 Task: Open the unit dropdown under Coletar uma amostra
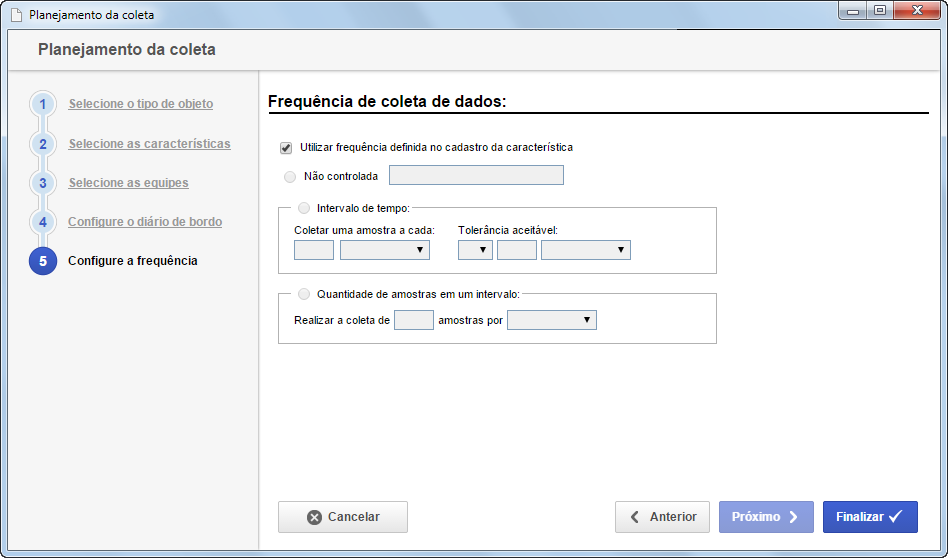[385, 250]
